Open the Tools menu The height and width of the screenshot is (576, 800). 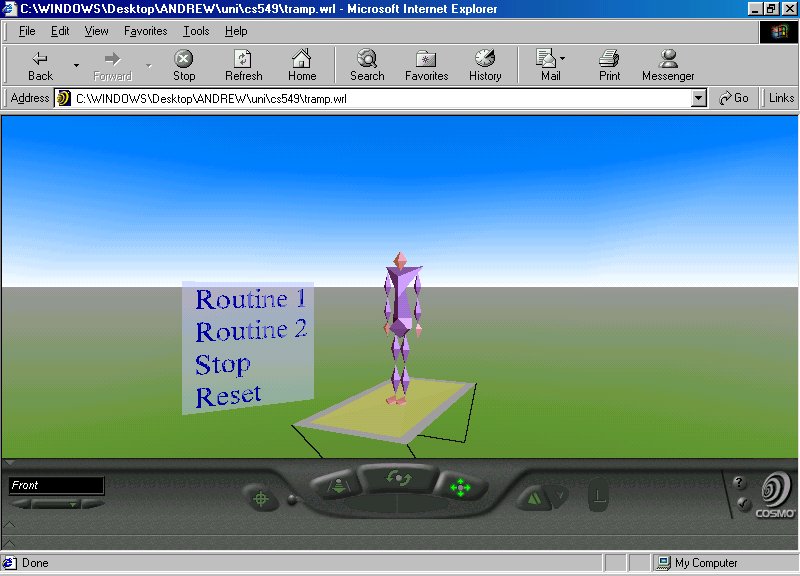(196, 31)
